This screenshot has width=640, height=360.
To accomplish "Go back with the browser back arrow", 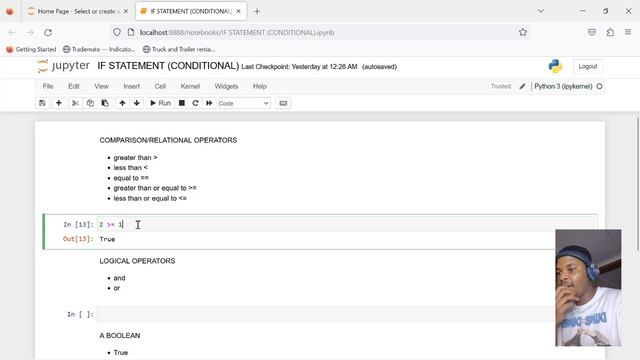I will coord(12,33).
